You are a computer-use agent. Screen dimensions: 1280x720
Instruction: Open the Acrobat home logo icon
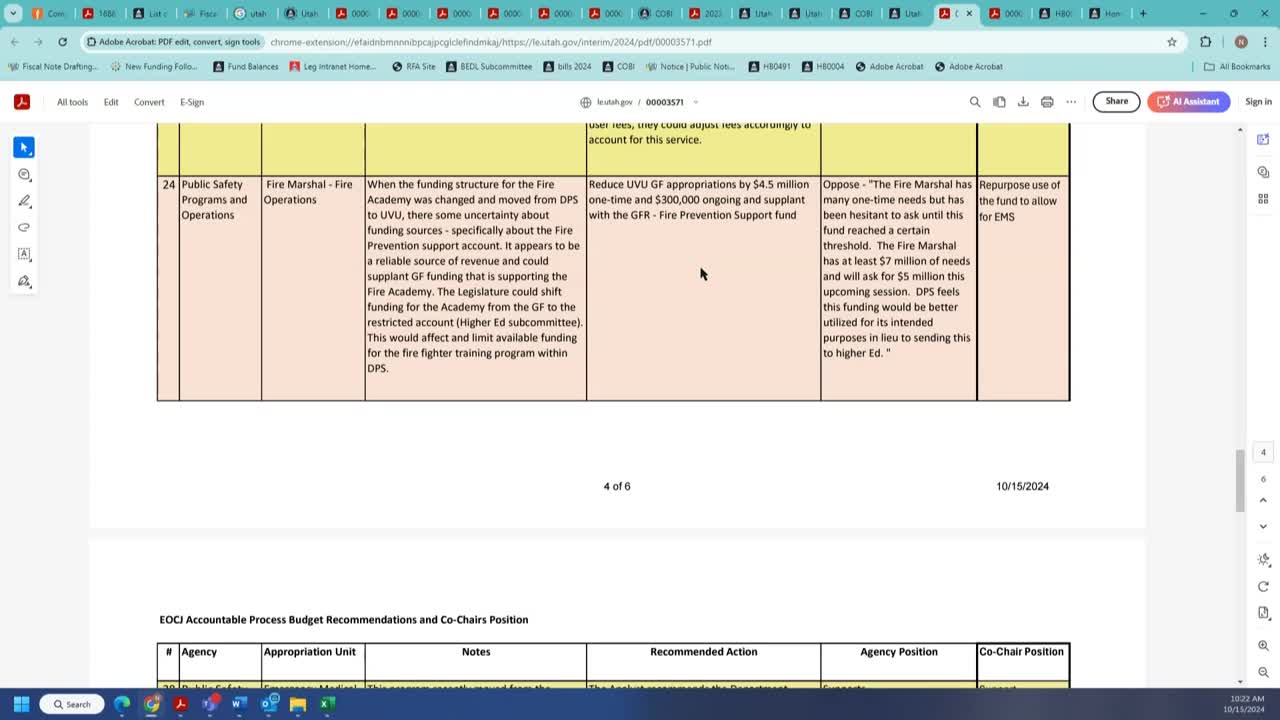[22, 102]
